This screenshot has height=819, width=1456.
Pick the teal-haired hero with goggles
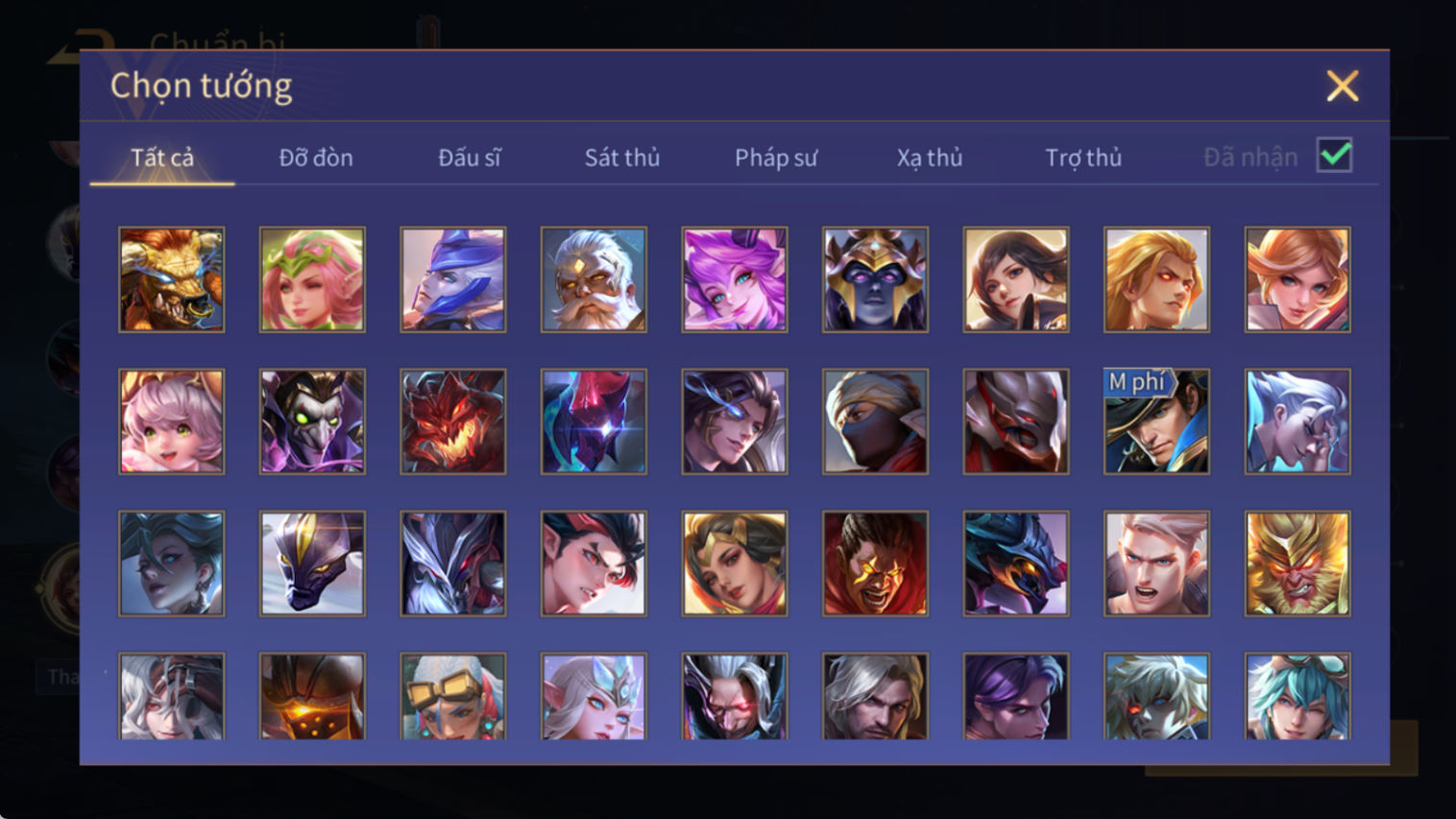1298,696
